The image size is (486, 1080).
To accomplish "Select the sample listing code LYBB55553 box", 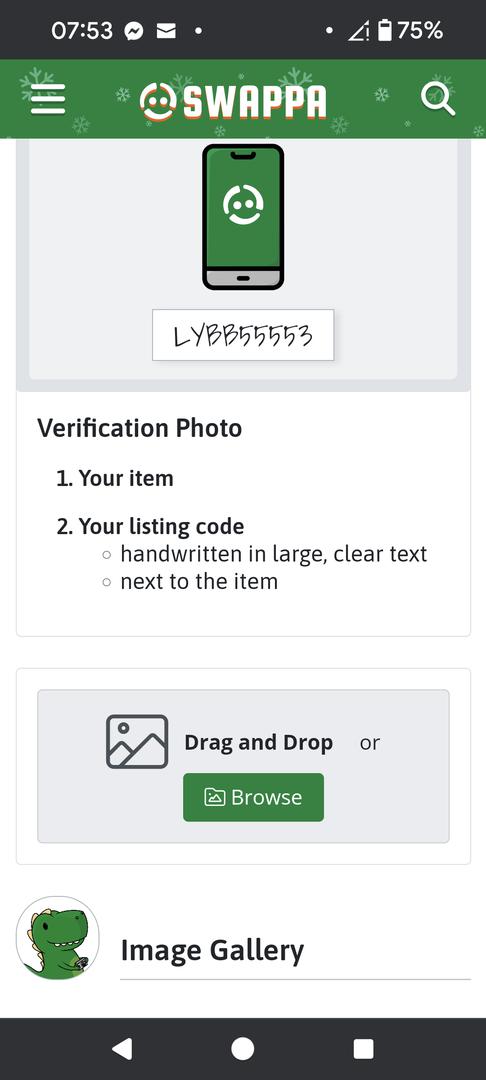I will tap(243, 335).
